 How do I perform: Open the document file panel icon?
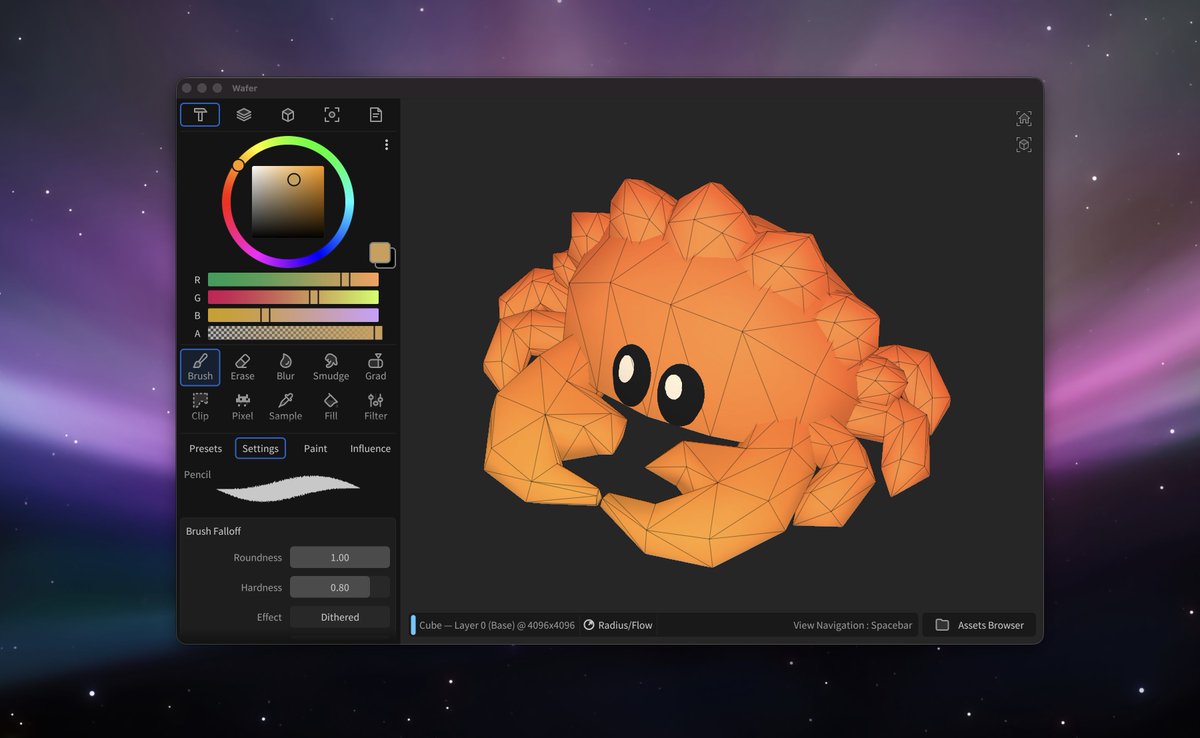coord(376,115)
